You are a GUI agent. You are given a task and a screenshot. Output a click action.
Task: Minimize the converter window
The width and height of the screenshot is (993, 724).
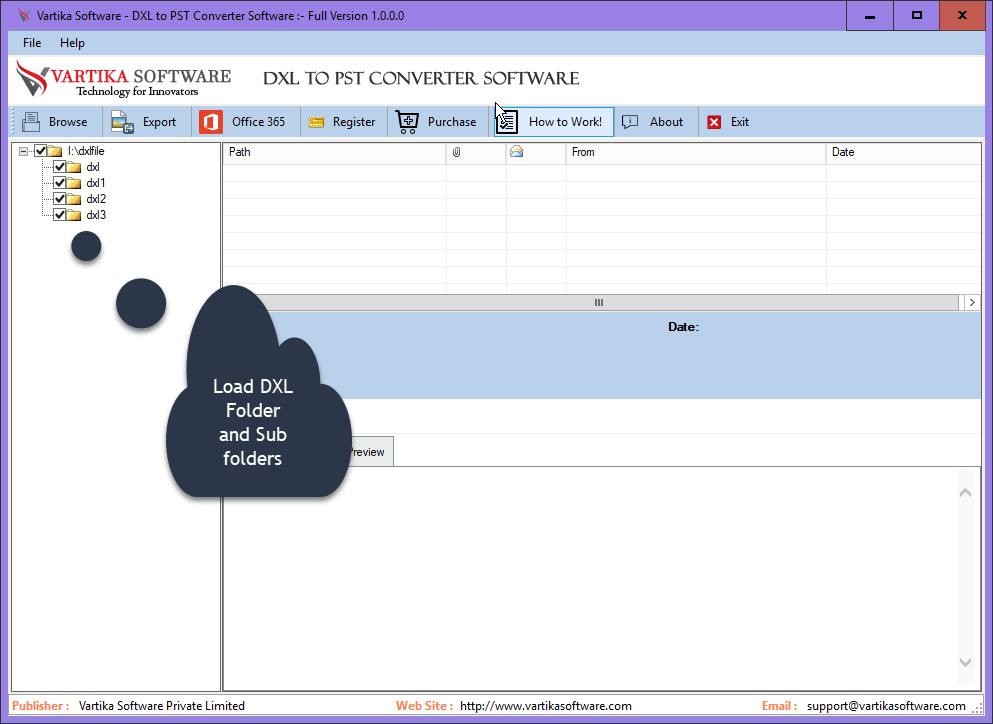point(870,16)
